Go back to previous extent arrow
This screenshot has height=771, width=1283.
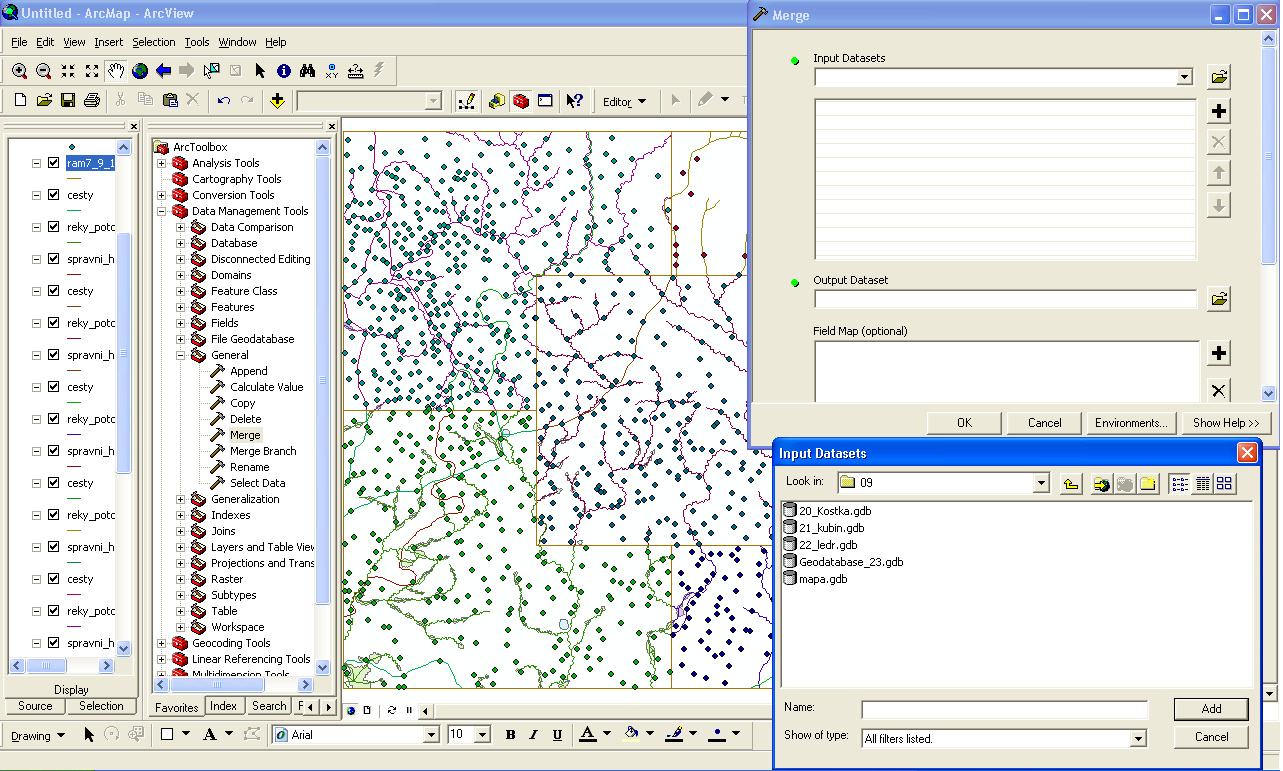tap(163, 71)
